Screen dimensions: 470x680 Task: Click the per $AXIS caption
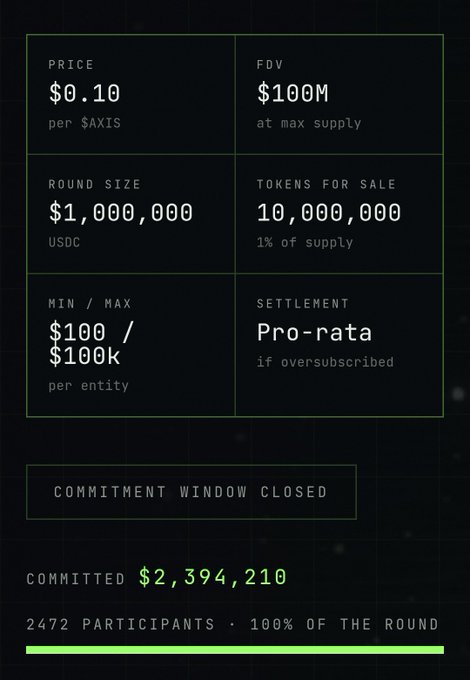click(85, 123)
